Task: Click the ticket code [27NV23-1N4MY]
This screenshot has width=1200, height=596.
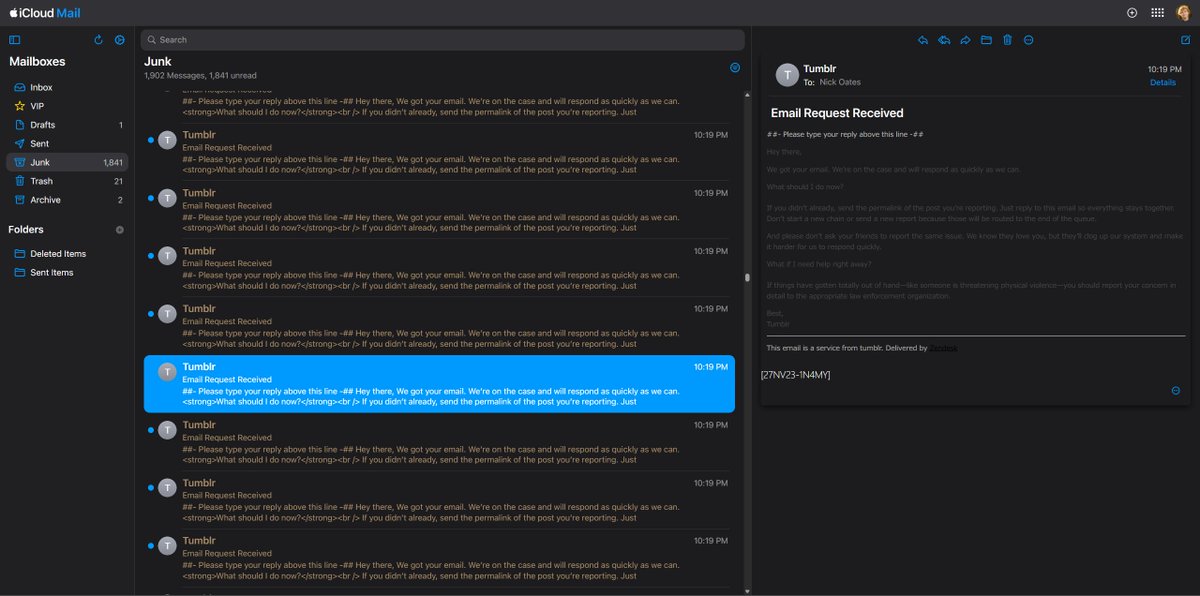Action: (796, 375)
